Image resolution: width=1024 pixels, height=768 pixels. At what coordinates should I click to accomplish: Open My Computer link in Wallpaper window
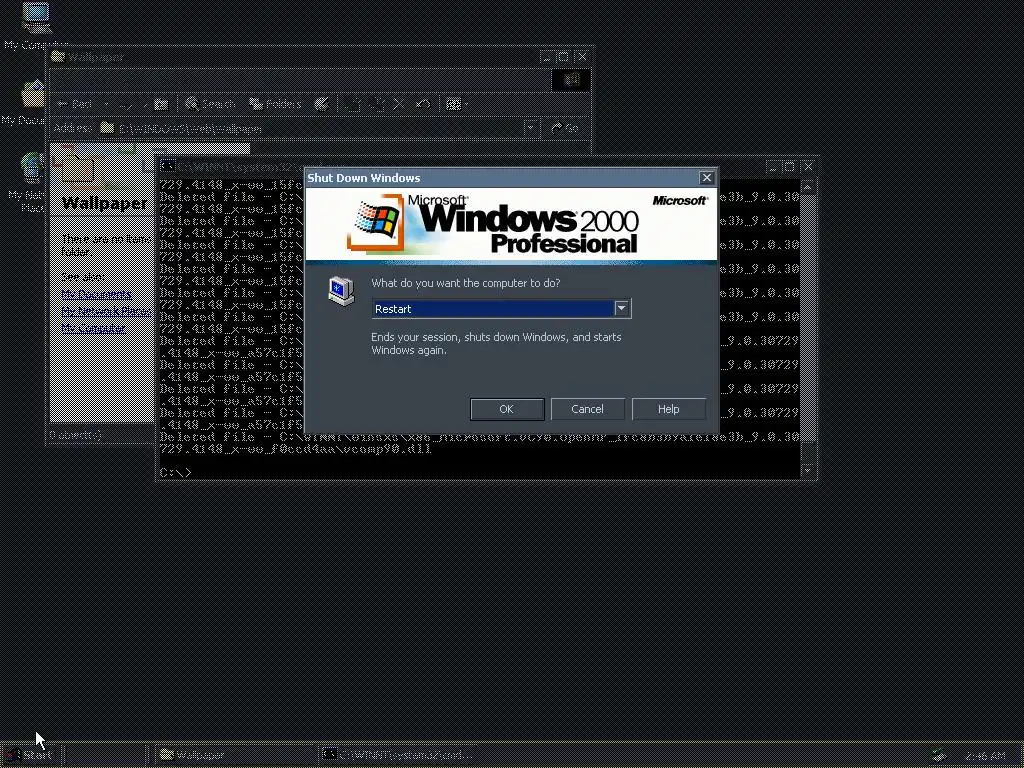[x=93, y=328]
